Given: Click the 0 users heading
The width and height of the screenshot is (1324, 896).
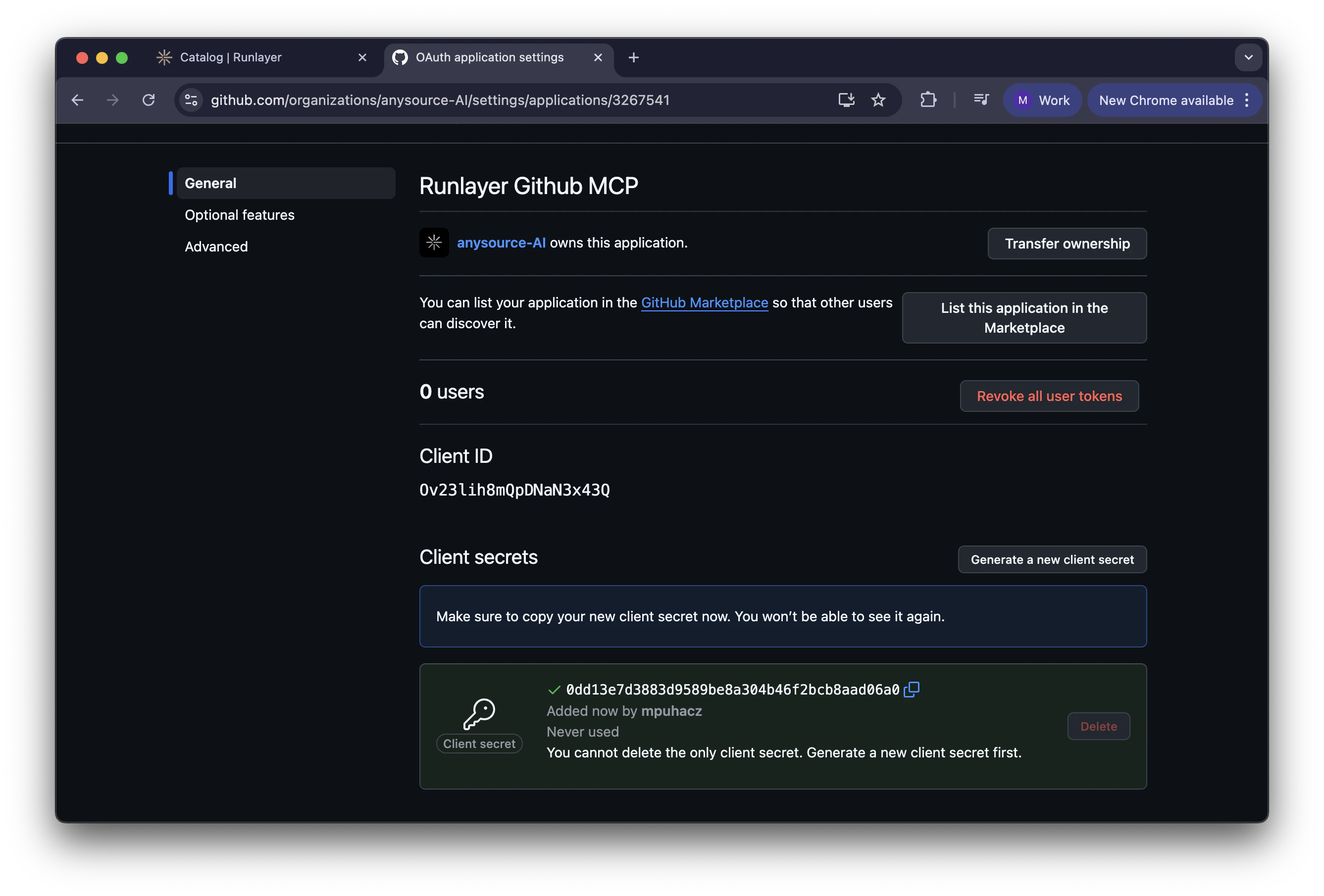Looking at the screenshot, I should tap(452, 392).
